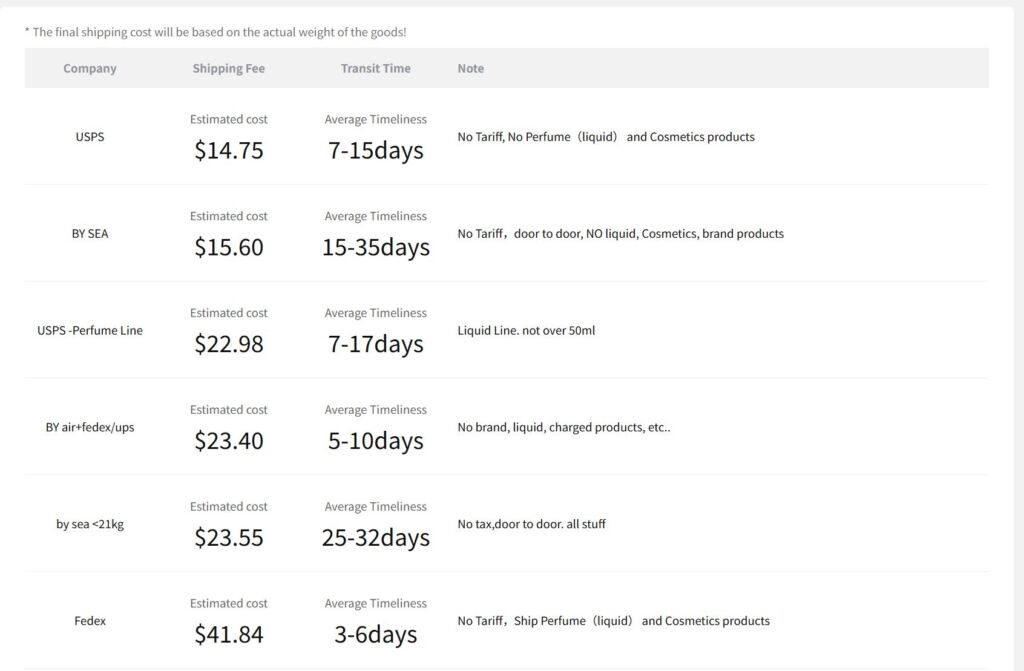Viewport: 1024px width, 671px height.
Task: Pick the BY air+fedex/ups option
Action: pos(90,428)
